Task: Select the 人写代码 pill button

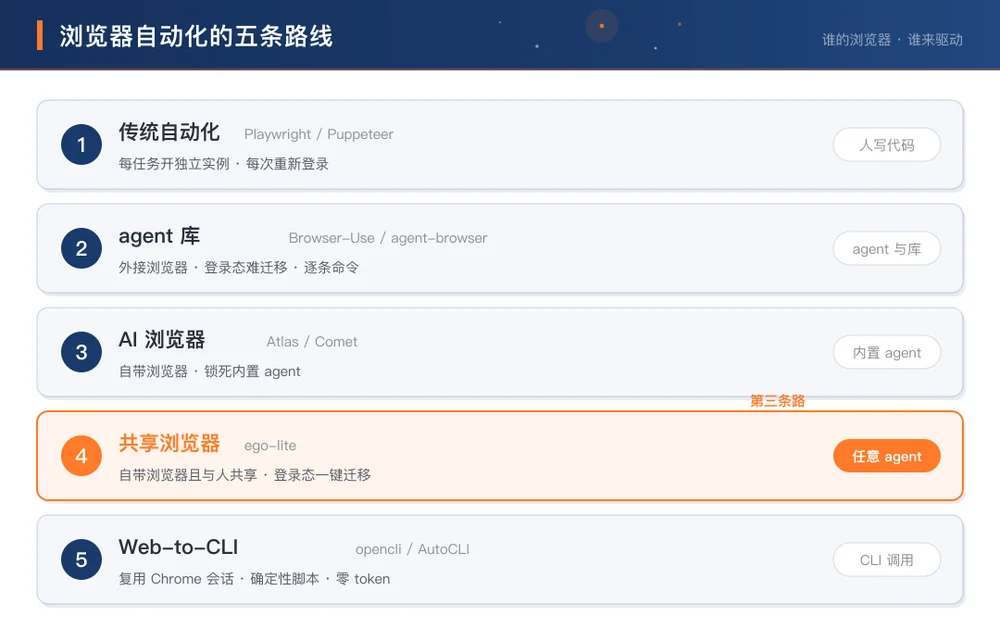Action: (x=886, y=145)
